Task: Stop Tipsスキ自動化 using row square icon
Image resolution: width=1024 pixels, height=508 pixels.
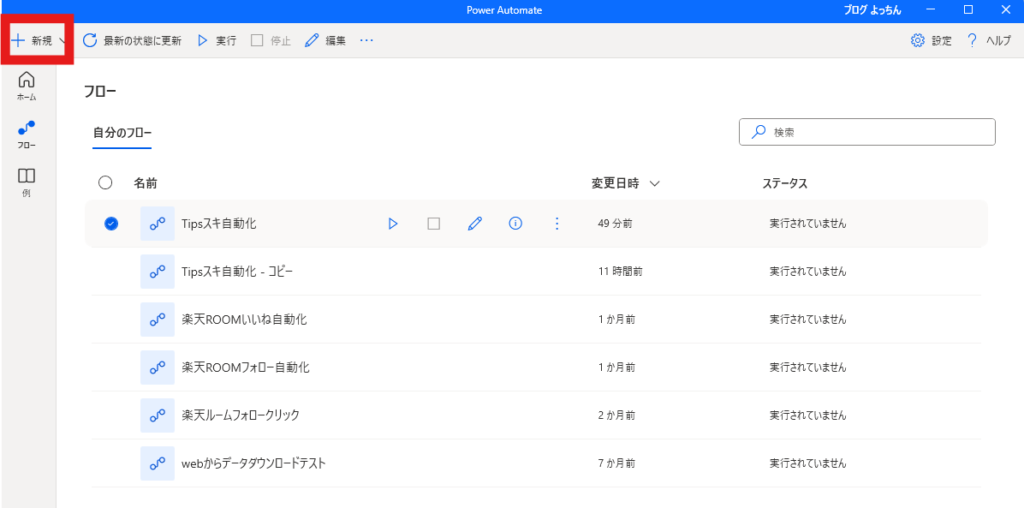Action: 434,224
